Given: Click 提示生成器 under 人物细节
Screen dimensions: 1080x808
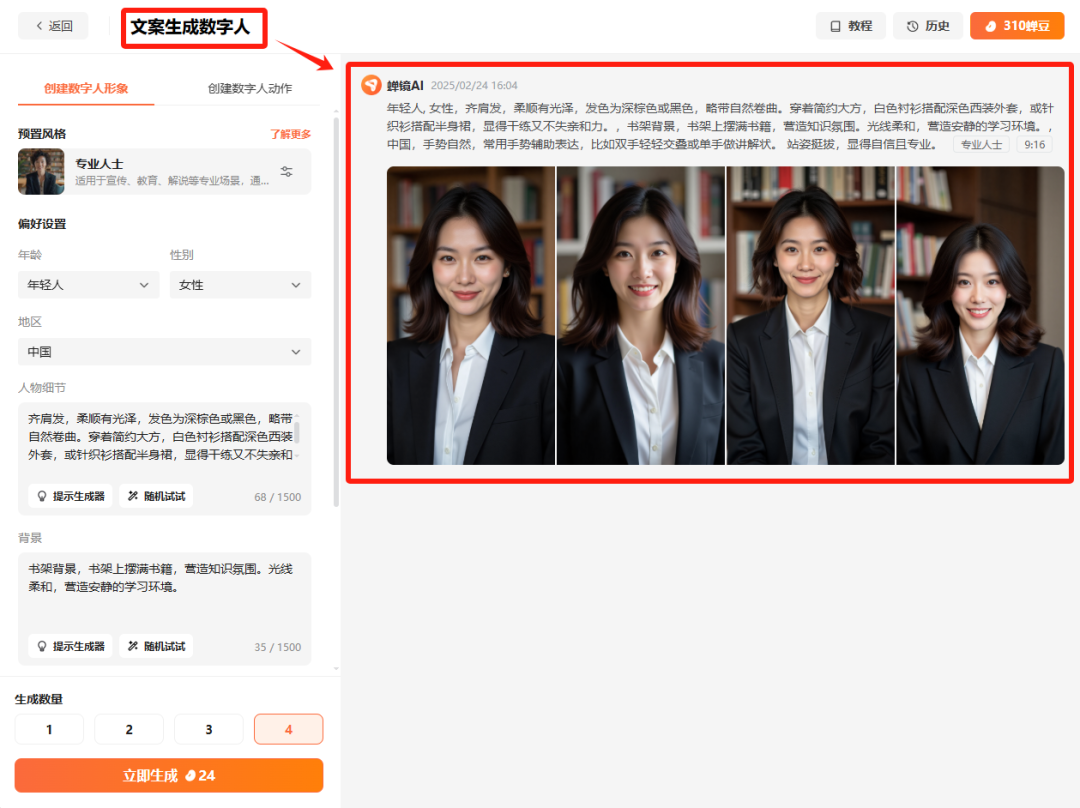Looking at the screenshot, I should (70, 496).
